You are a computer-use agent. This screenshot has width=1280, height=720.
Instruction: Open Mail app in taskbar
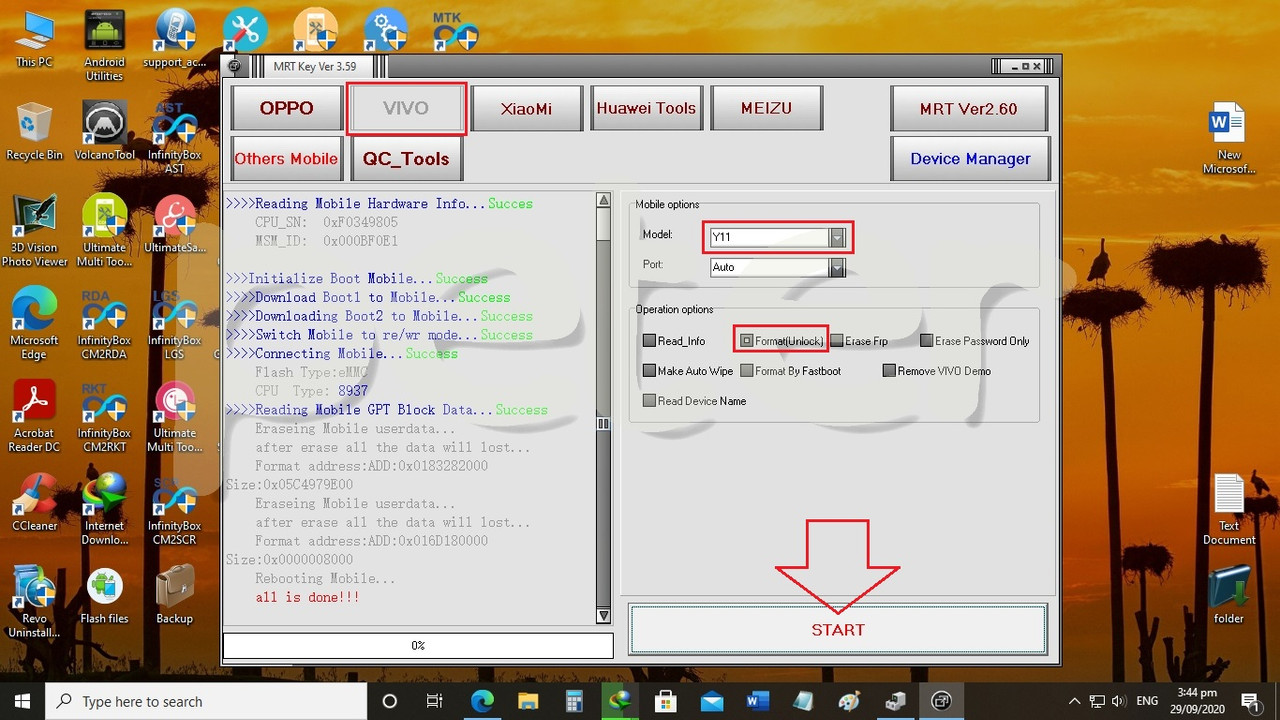(711, 701)
